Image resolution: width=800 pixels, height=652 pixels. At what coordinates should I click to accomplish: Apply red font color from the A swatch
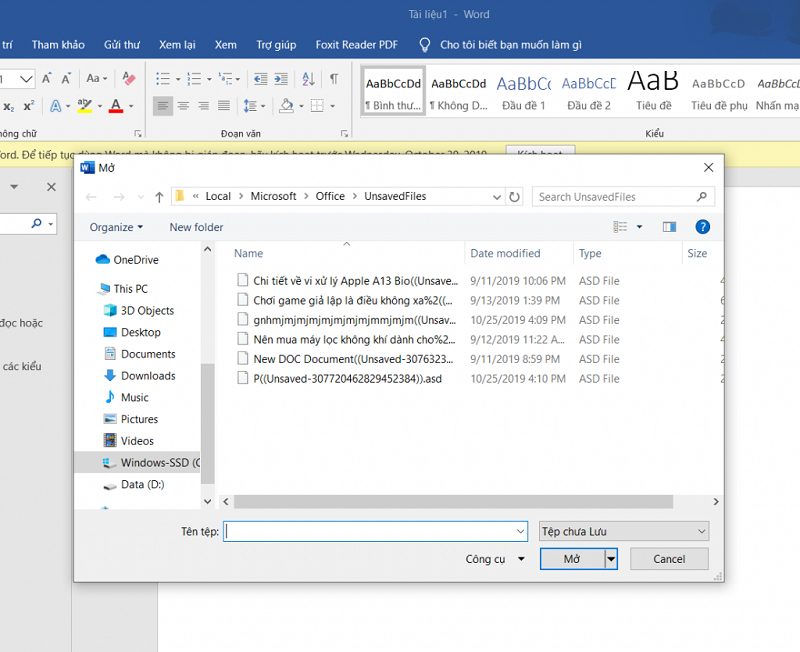tap(116, 105)
